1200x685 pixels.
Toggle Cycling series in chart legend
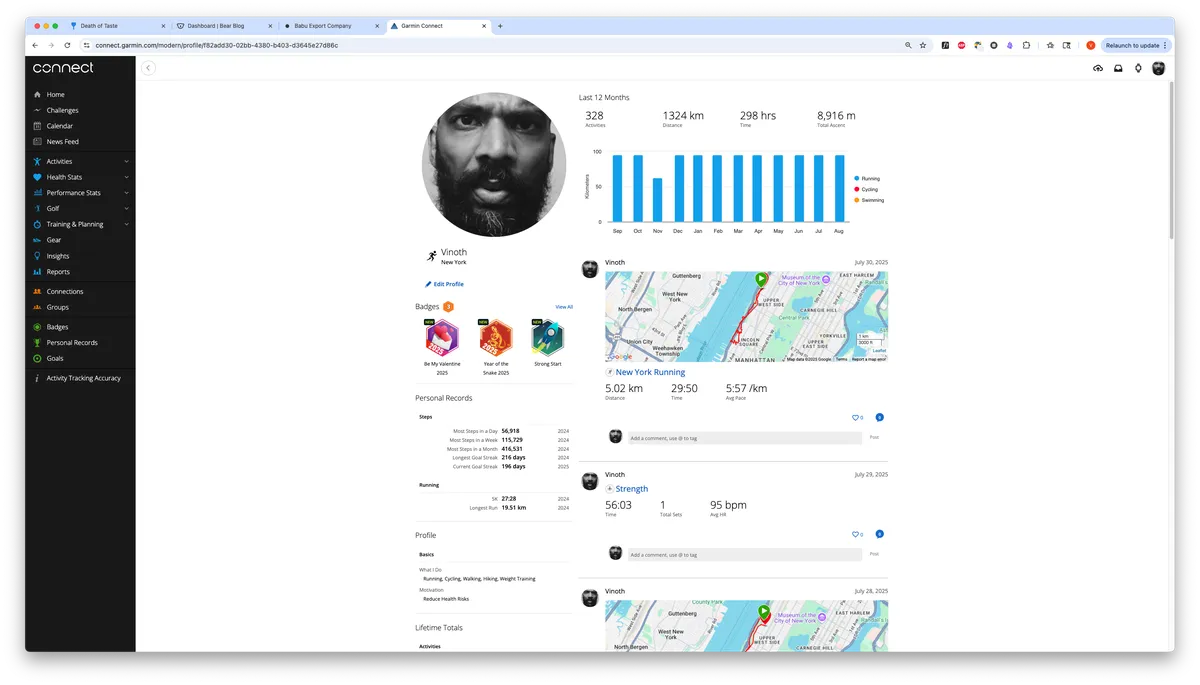pos(866,189)
